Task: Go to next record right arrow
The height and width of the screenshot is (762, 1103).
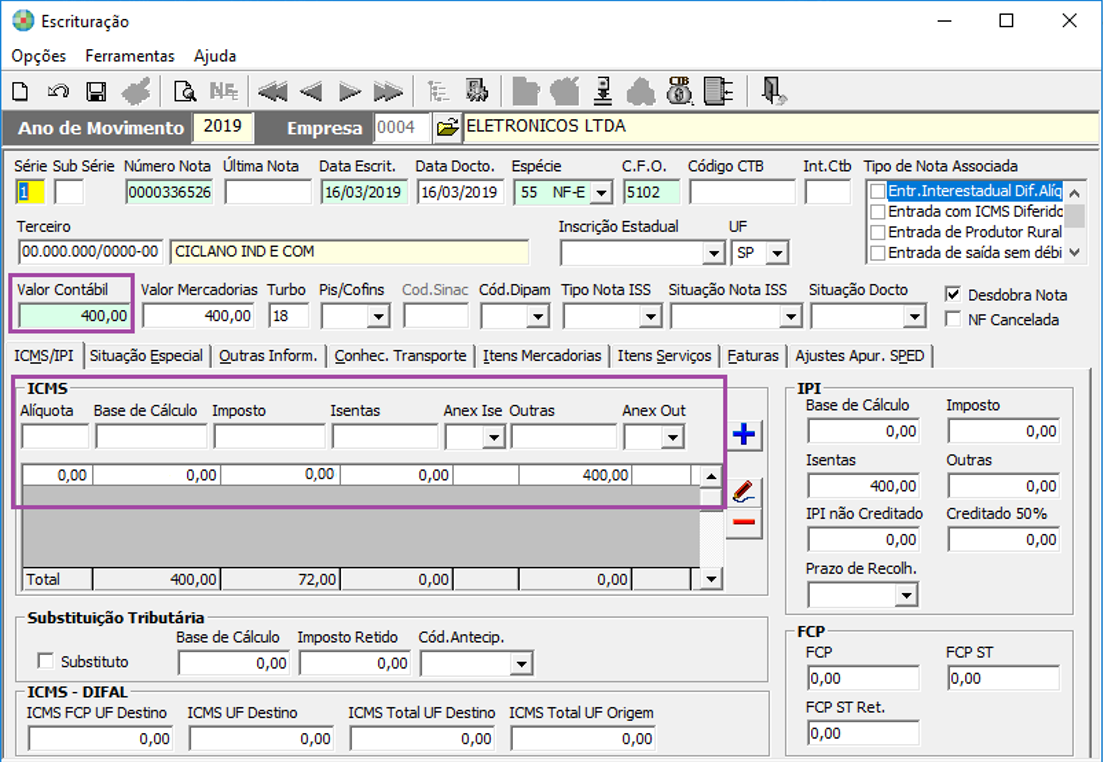Action: 349,91
